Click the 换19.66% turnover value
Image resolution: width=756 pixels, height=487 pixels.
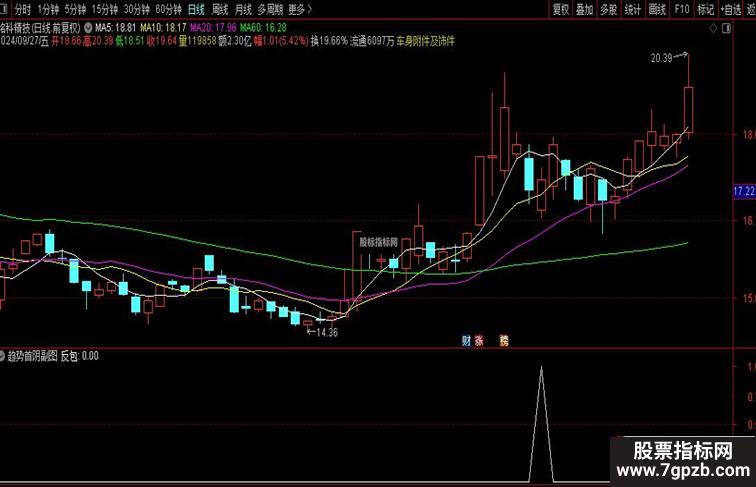[x=329, y=41]
